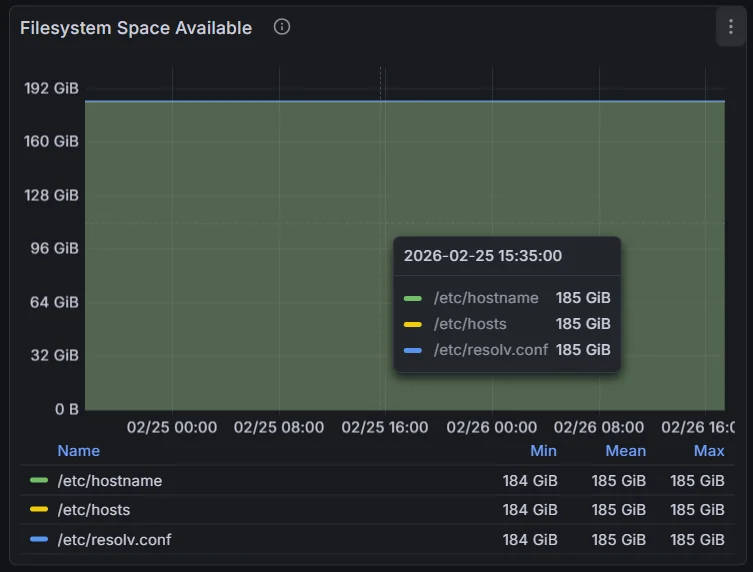Click the 184 GiB Min value for /etc/resolv.conf
Screen dimensions: 753x572
530,539
